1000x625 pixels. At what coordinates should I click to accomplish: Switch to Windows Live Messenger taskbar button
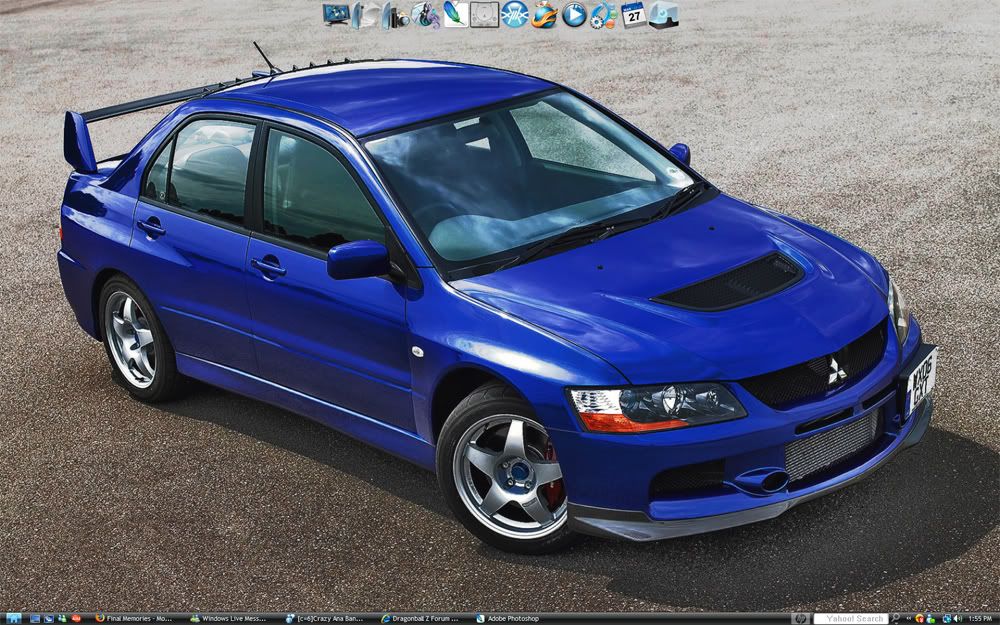click(x=229, y=618)
